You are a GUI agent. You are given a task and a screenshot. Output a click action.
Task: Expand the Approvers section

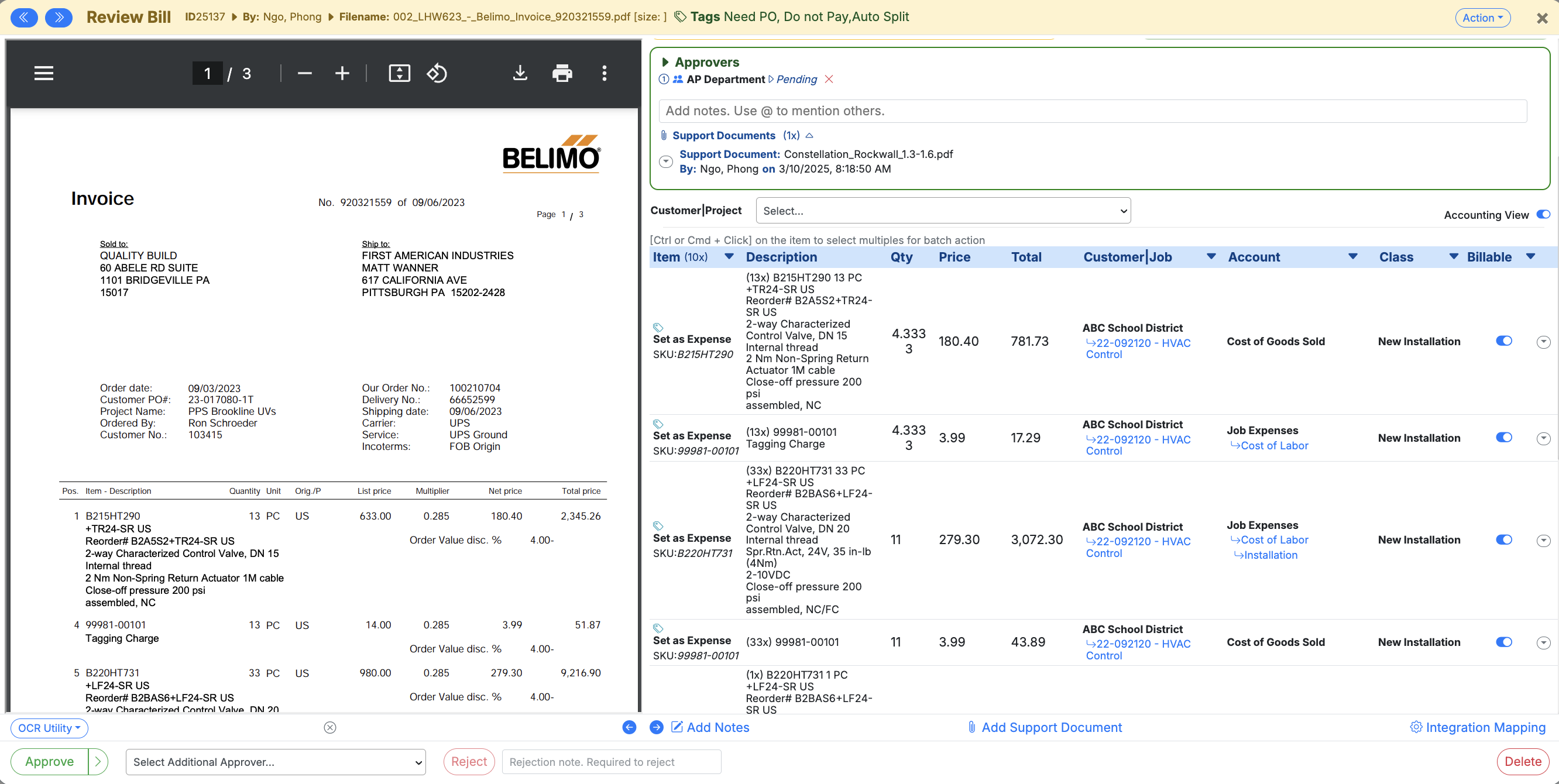[x=666, y=62]
